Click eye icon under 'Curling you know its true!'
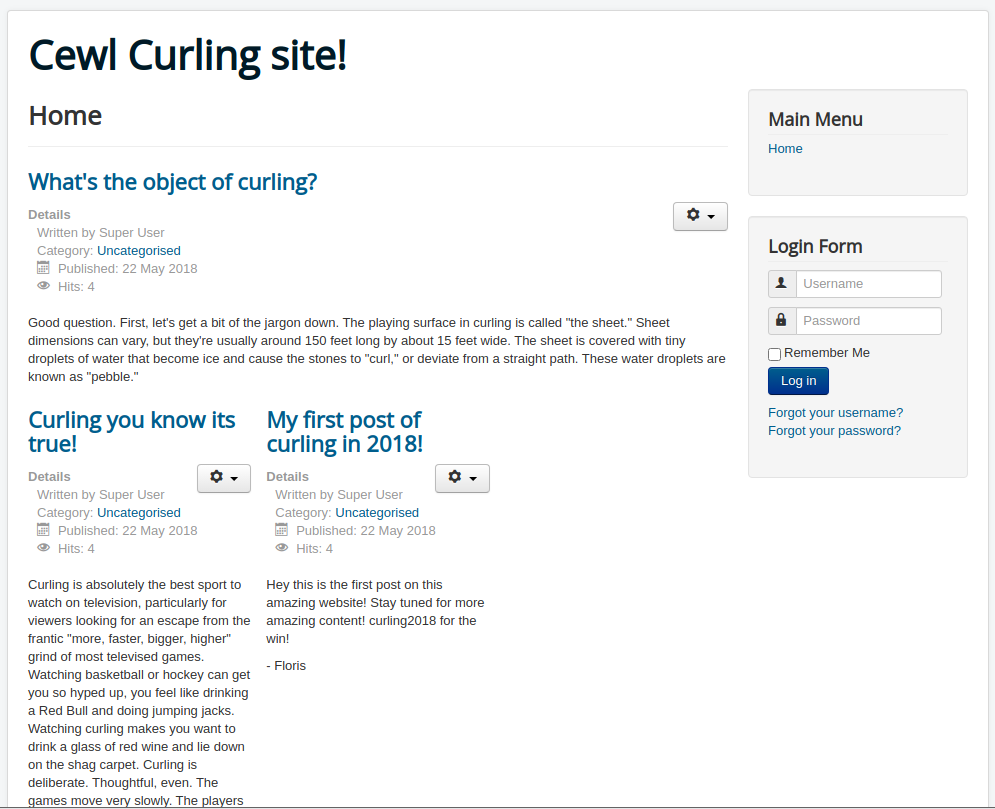Viewport: 995px width, 809px height. [43, 548]
